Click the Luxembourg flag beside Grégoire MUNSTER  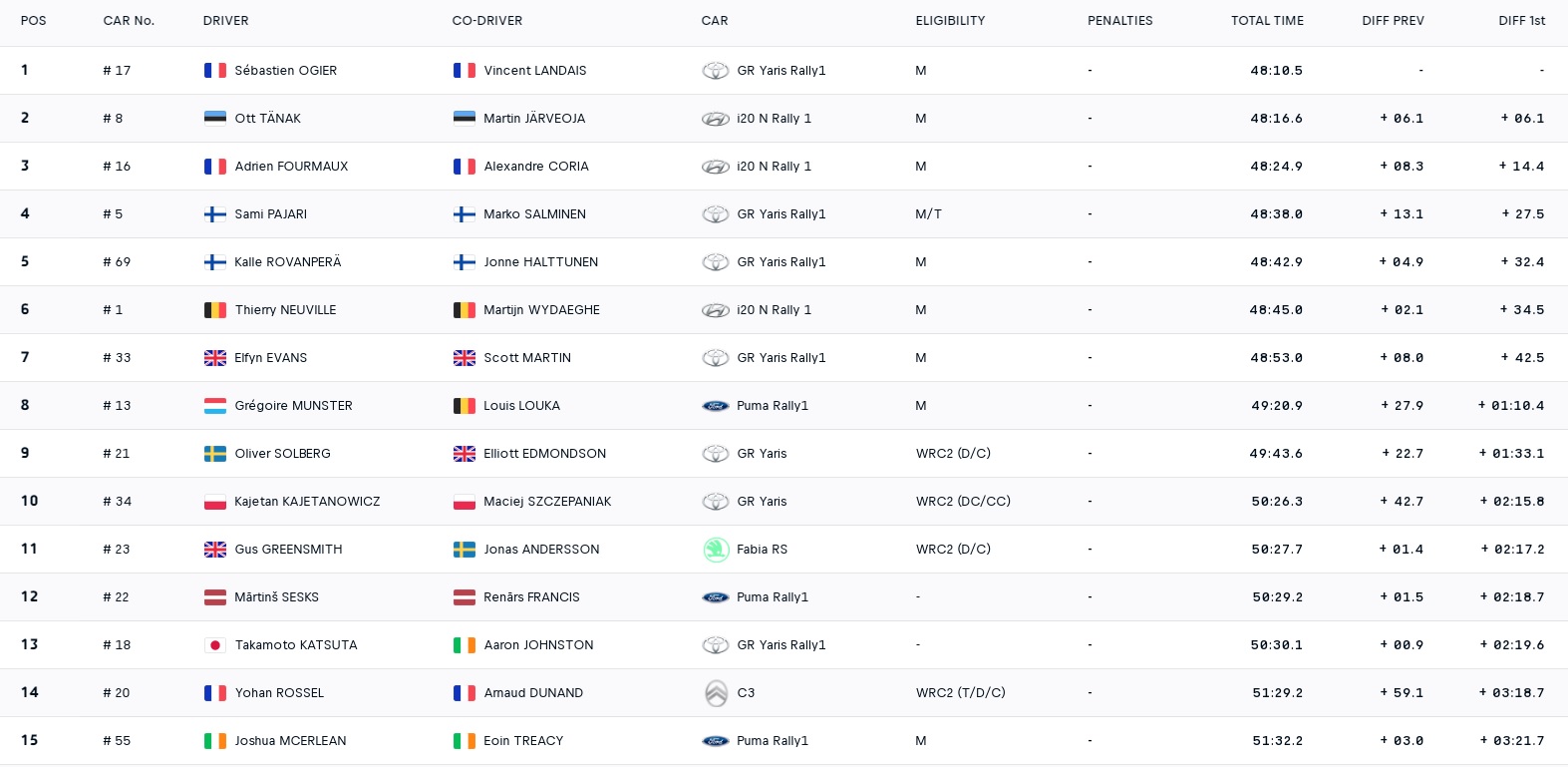click(214, 406)
